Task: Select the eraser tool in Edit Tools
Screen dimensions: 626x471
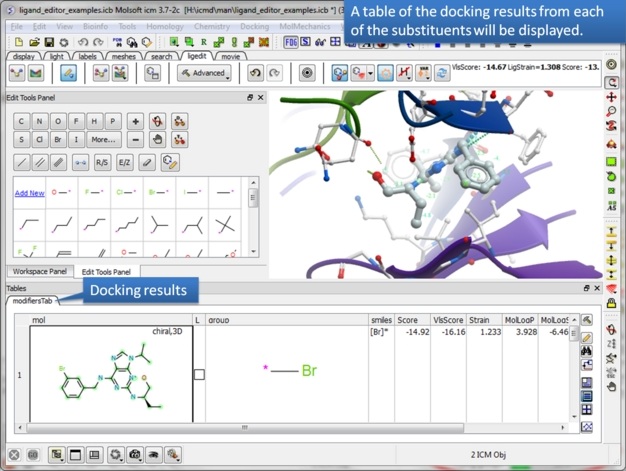Action: point(147,162)
